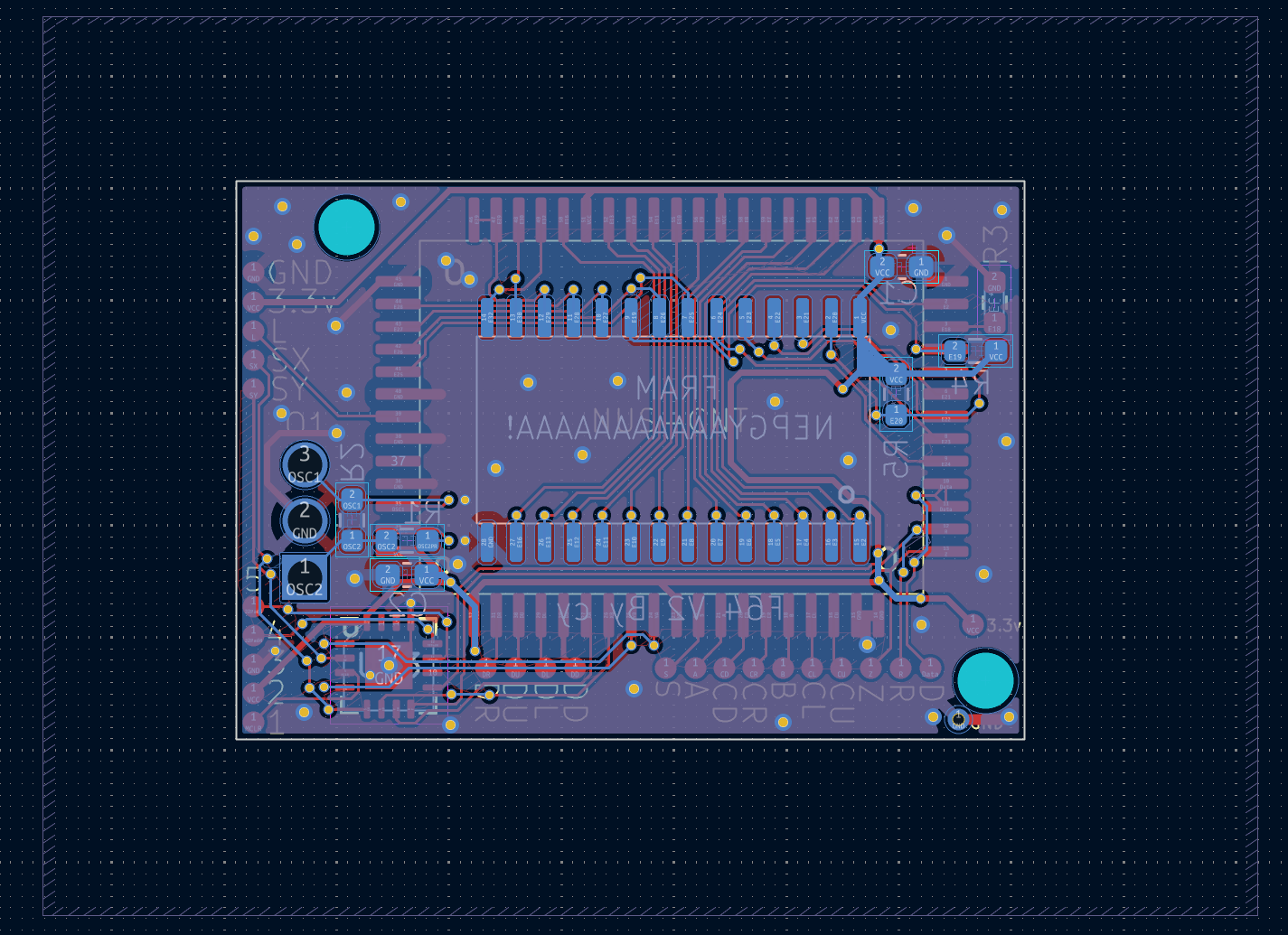Select test pad labeled CU
The width and height of the screenshot is (1288, 935).
[x=841, y=669]
